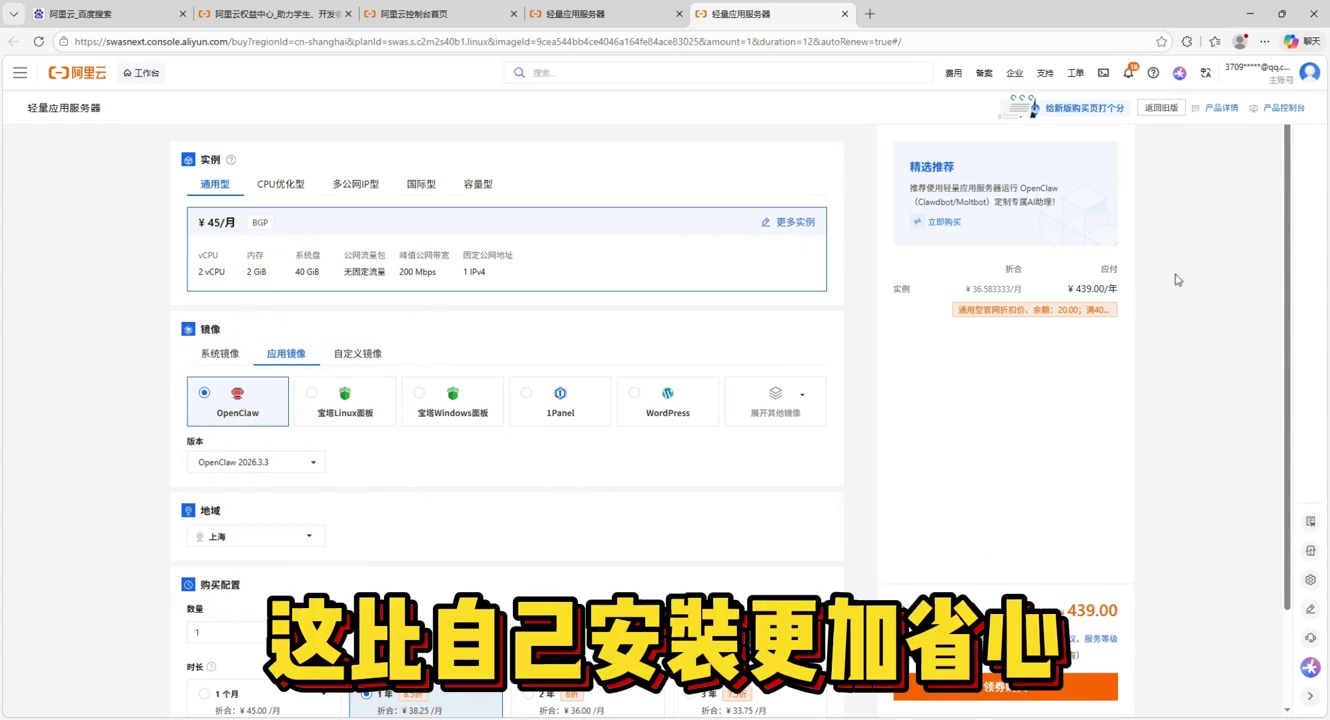Select the 容量型 instance tab
The width and height of the screenshot is (1330, 720).
pyautogui.click(x=478, y=184)
